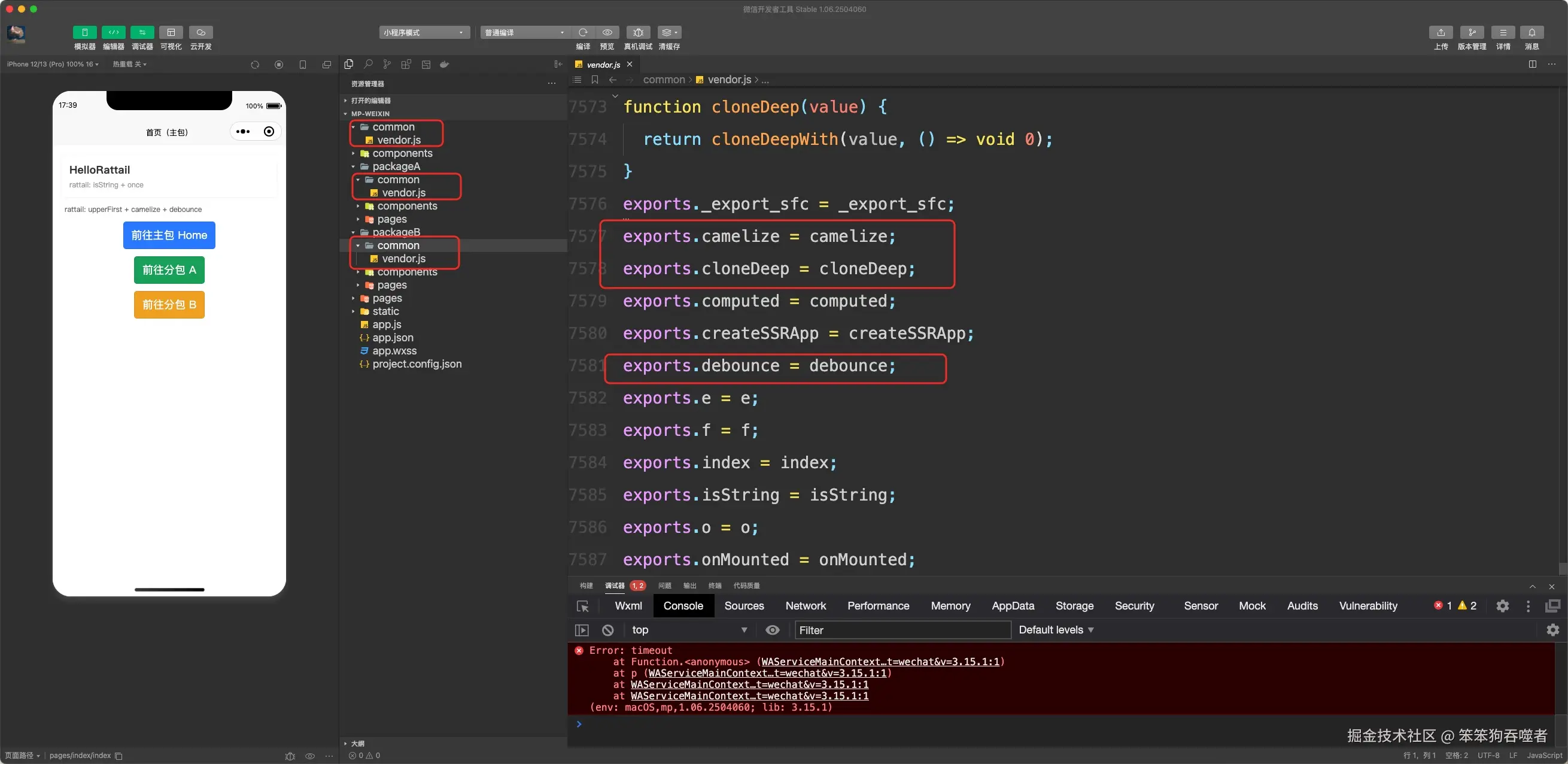Screen dimensions: 1568x764
Task: Select the element inspector arrow icon
Action: click(x=582, y=607)
